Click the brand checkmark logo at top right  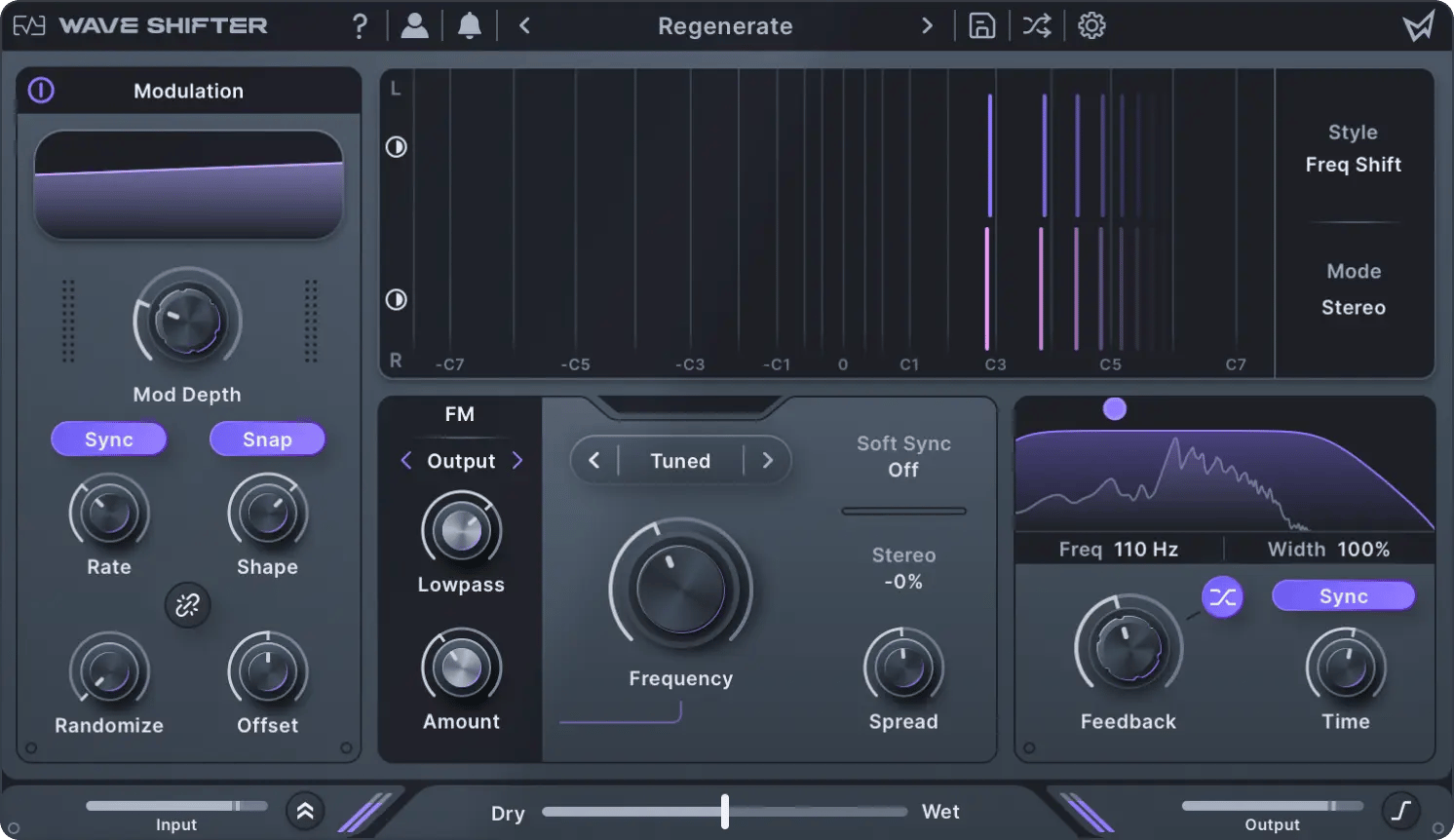1418,25
